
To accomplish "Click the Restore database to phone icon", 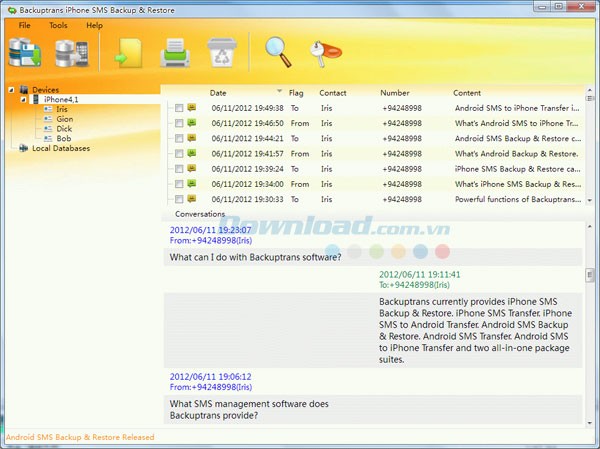I will point(72,53).
